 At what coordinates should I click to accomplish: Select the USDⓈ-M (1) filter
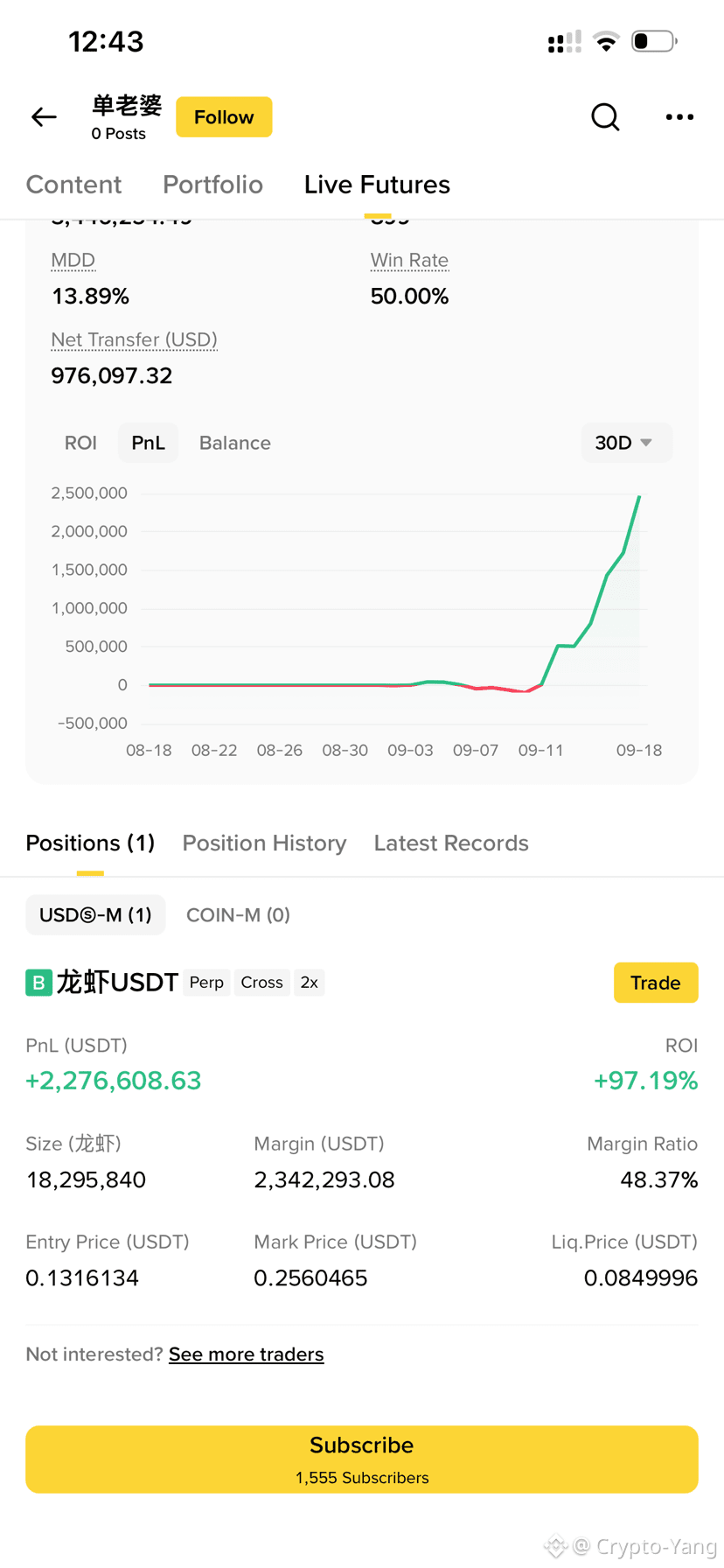pos(95,915)
